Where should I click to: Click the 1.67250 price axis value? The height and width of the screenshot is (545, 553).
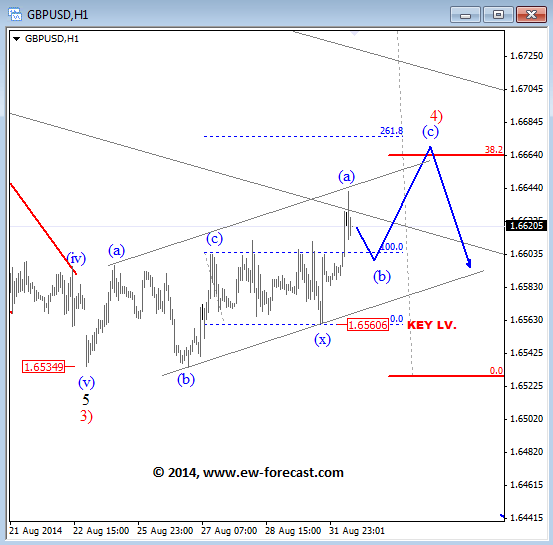[527, 56]
